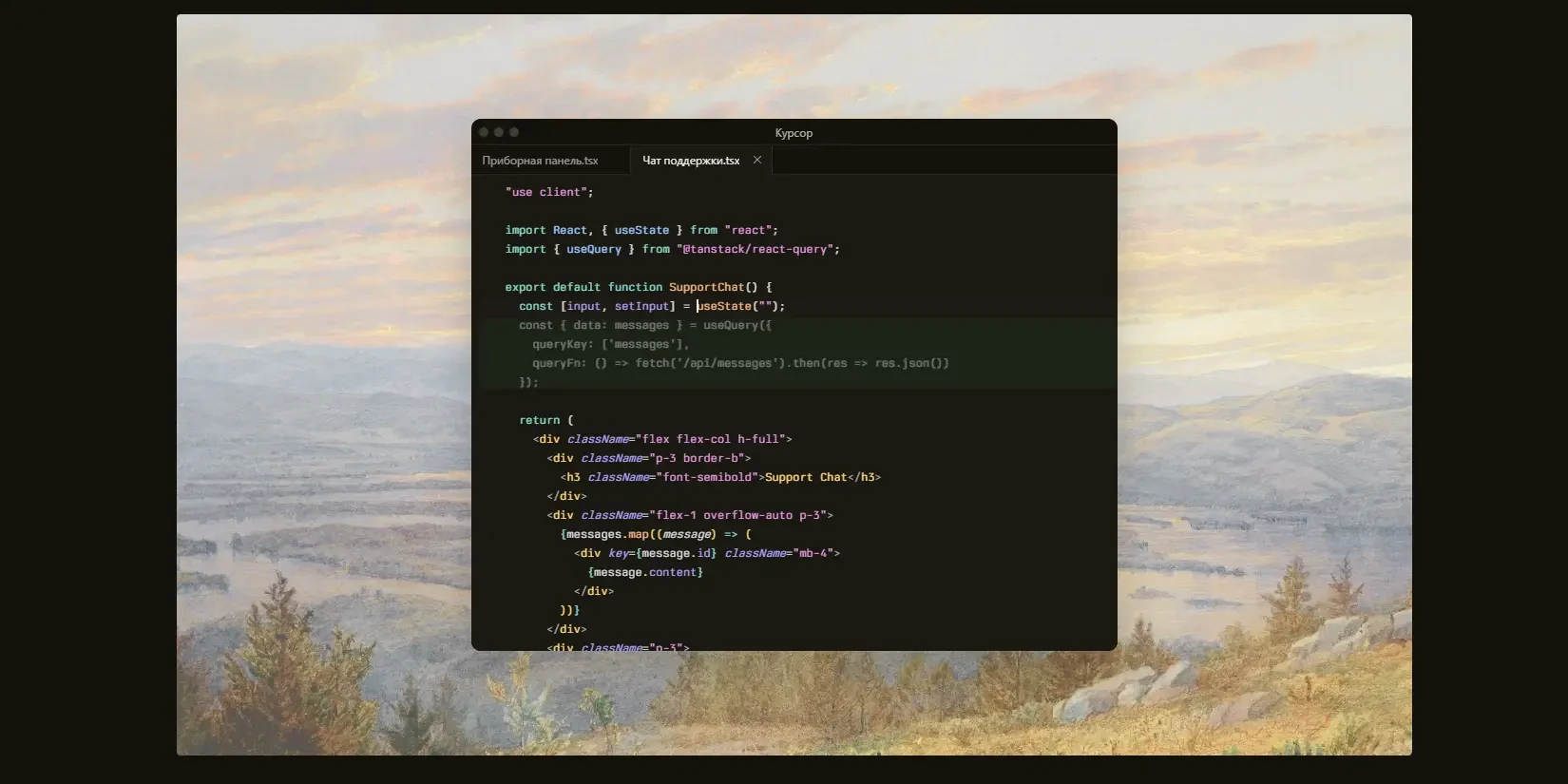Click the queryKey: ['messages'] suggestion line

click(611, 344)
